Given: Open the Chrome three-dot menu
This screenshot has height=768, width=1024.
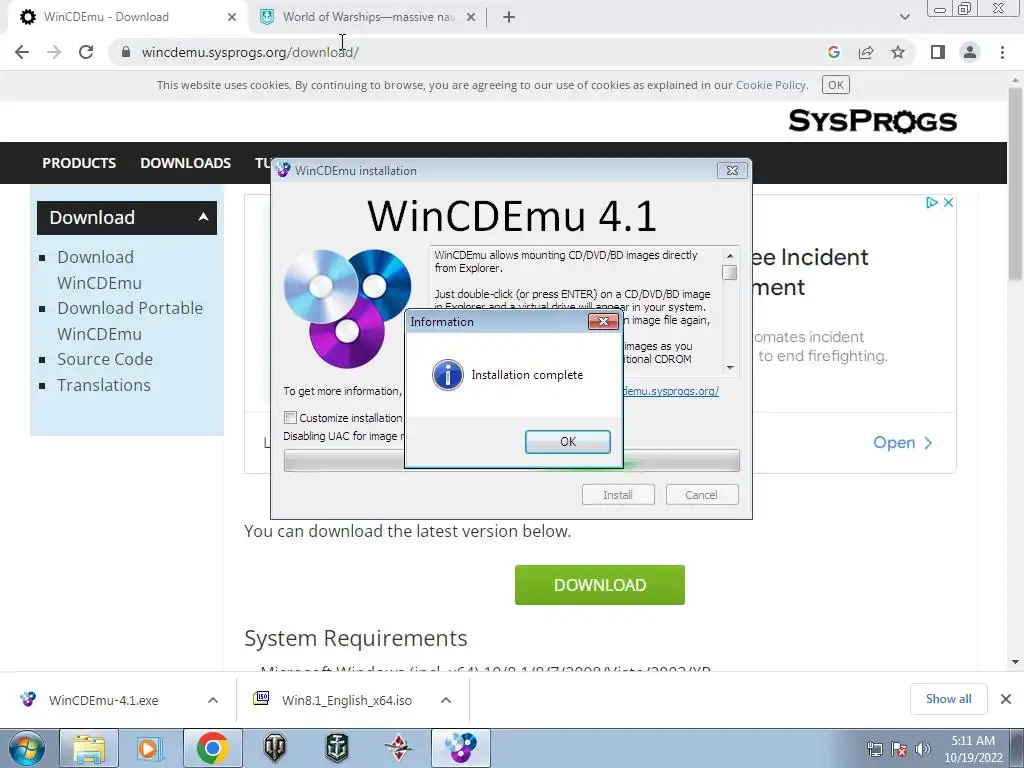Looking at the screenshot, I should coord(1002,52).
